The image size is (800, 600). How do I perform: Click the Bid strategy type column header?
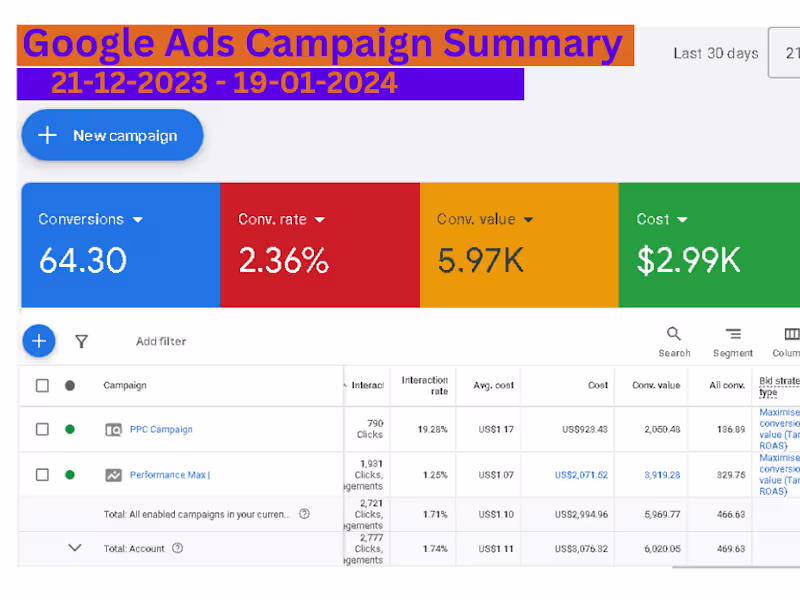(x=779, y=386)
